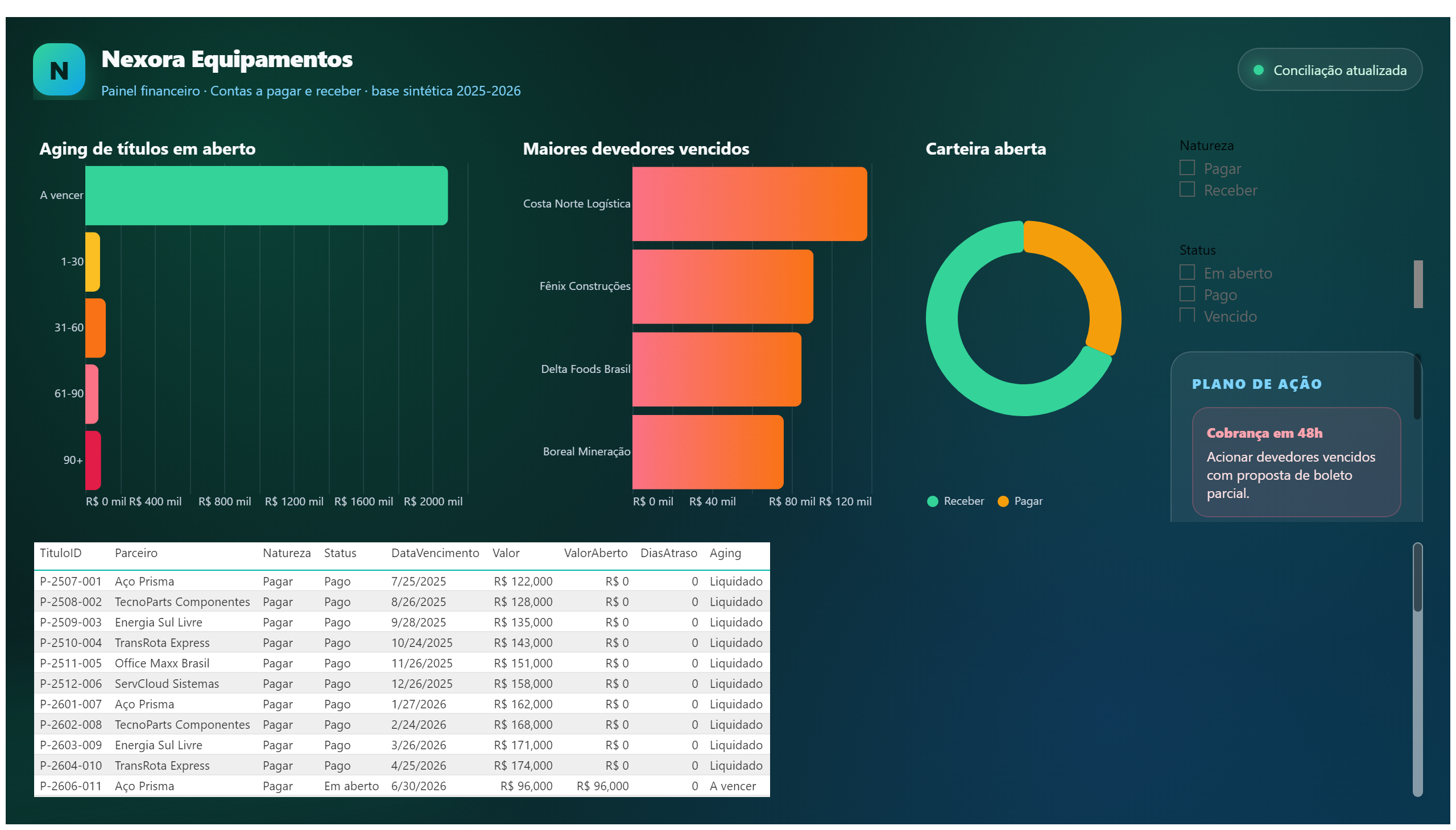Click the Receber legend marker

[x=932, y=501]
